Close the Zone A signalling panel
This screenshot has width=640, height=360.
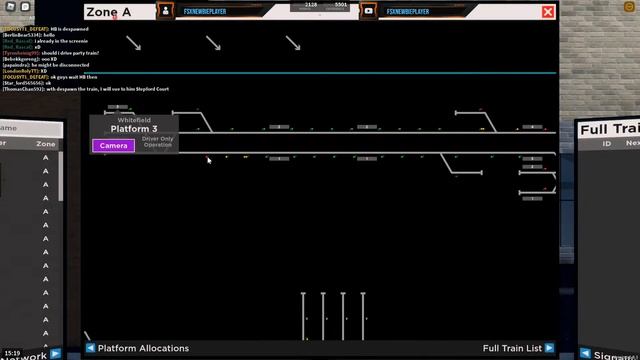pos(548,12)
